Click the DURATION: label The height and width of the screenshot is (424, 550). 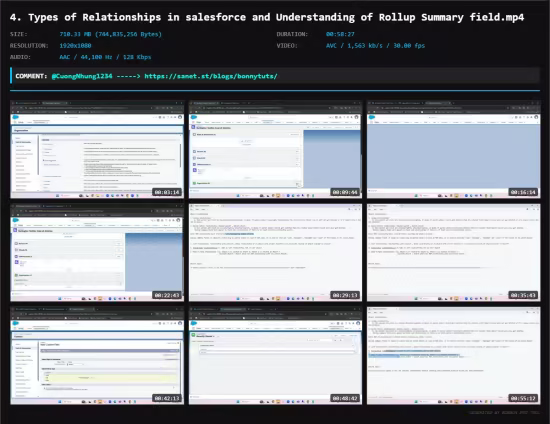tap(292, 34)
